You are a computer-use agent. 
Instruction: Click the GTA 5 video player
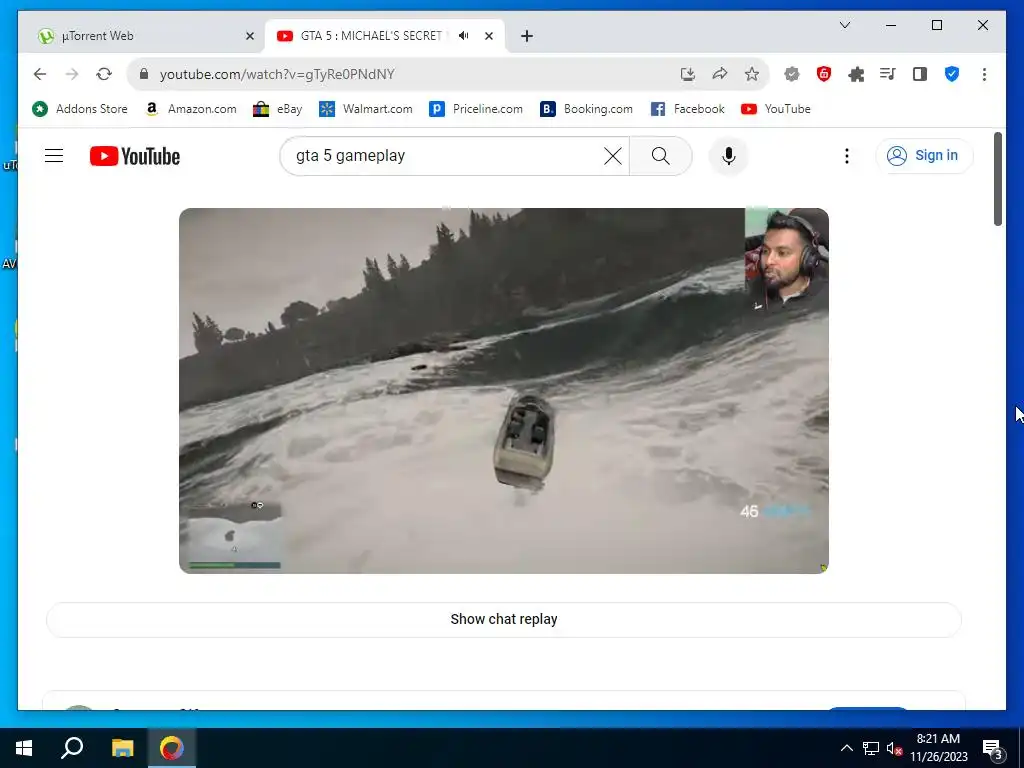(504, 391)
